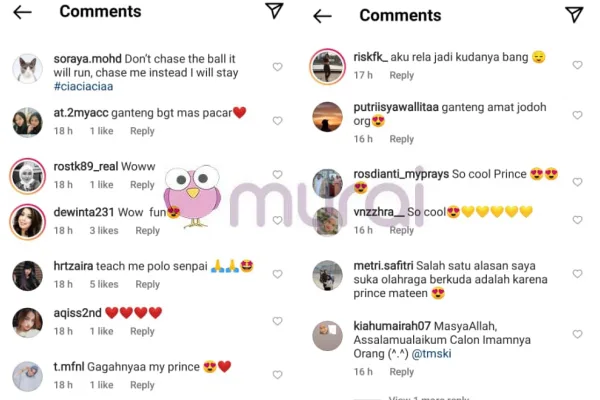Reply to dewinta231's comment
Image resolution: width=600 pixels, height=400 pixels.
click(x=147, y=231)
